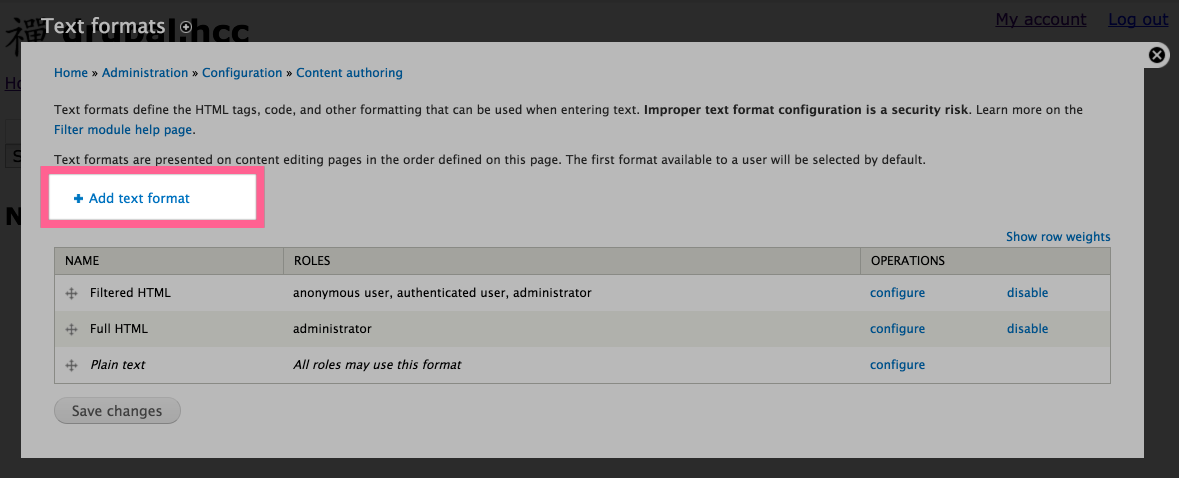Configure the Filtered HTML format
The image size is (1179, 478).
coord(897,293)
